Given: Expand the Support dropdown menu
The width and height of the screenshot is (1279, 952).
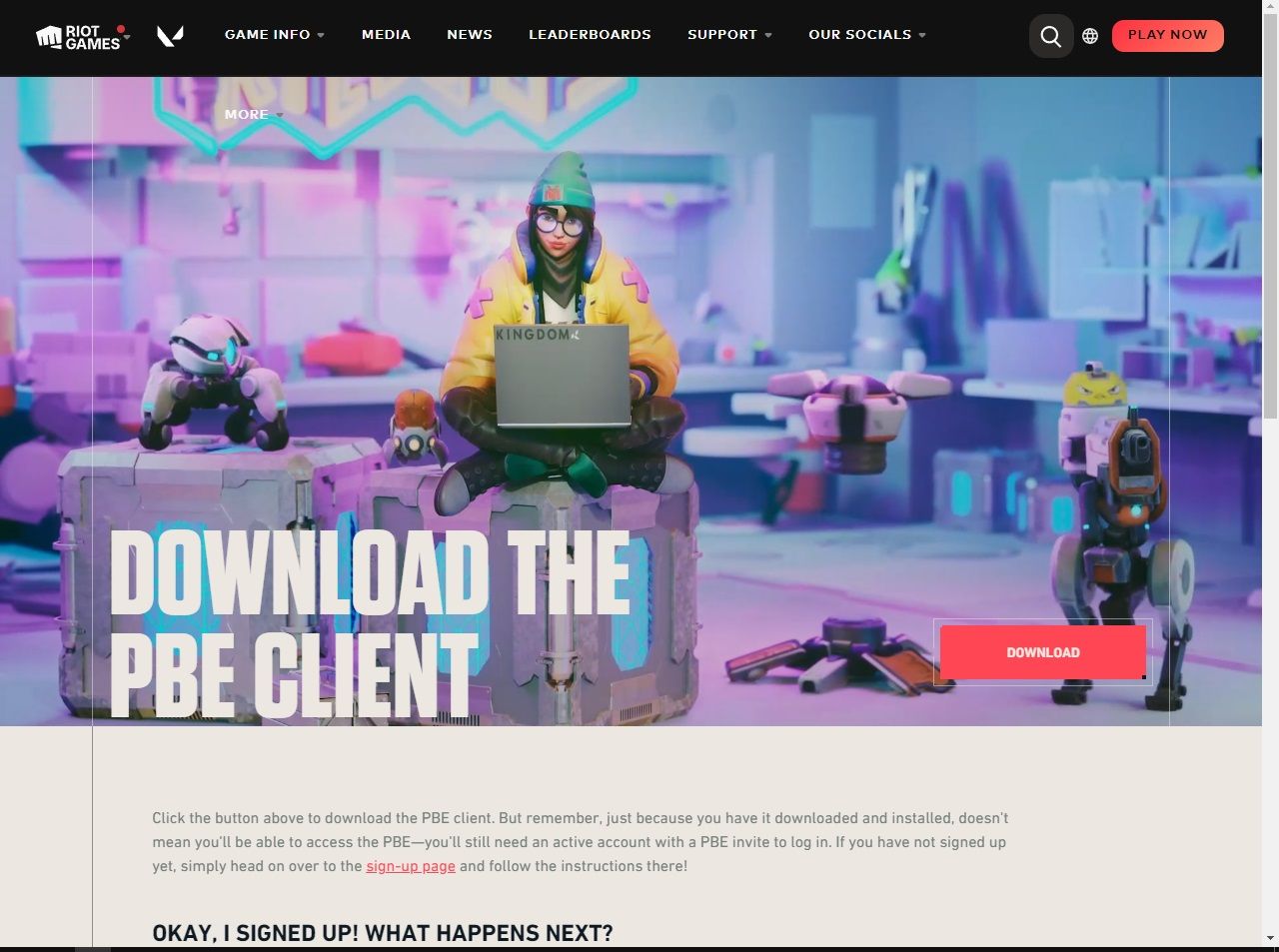Looking at the screenshot, I should 729,34.
